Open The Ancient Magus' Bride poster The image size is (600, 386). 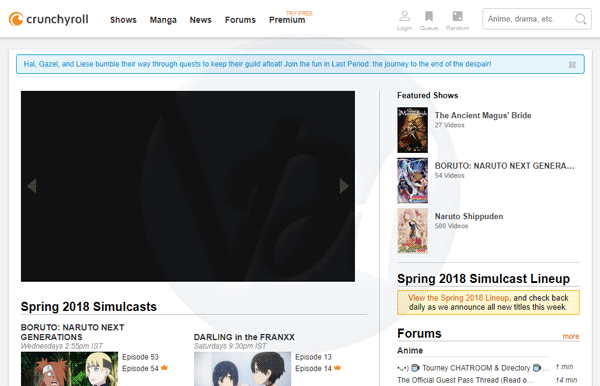412,130
